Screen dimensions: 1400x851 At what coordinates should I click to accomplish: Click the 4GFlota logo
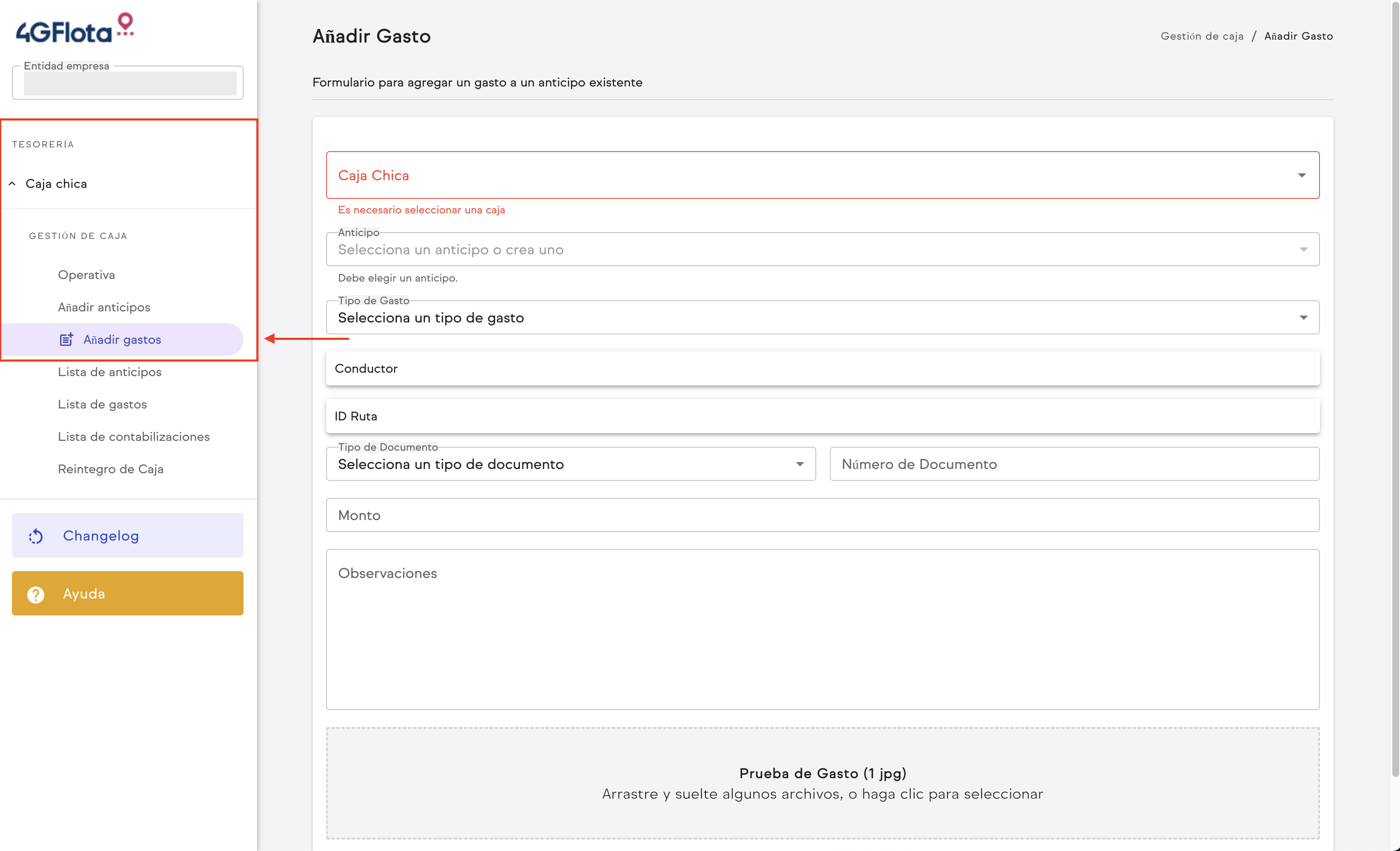[74, 29]
